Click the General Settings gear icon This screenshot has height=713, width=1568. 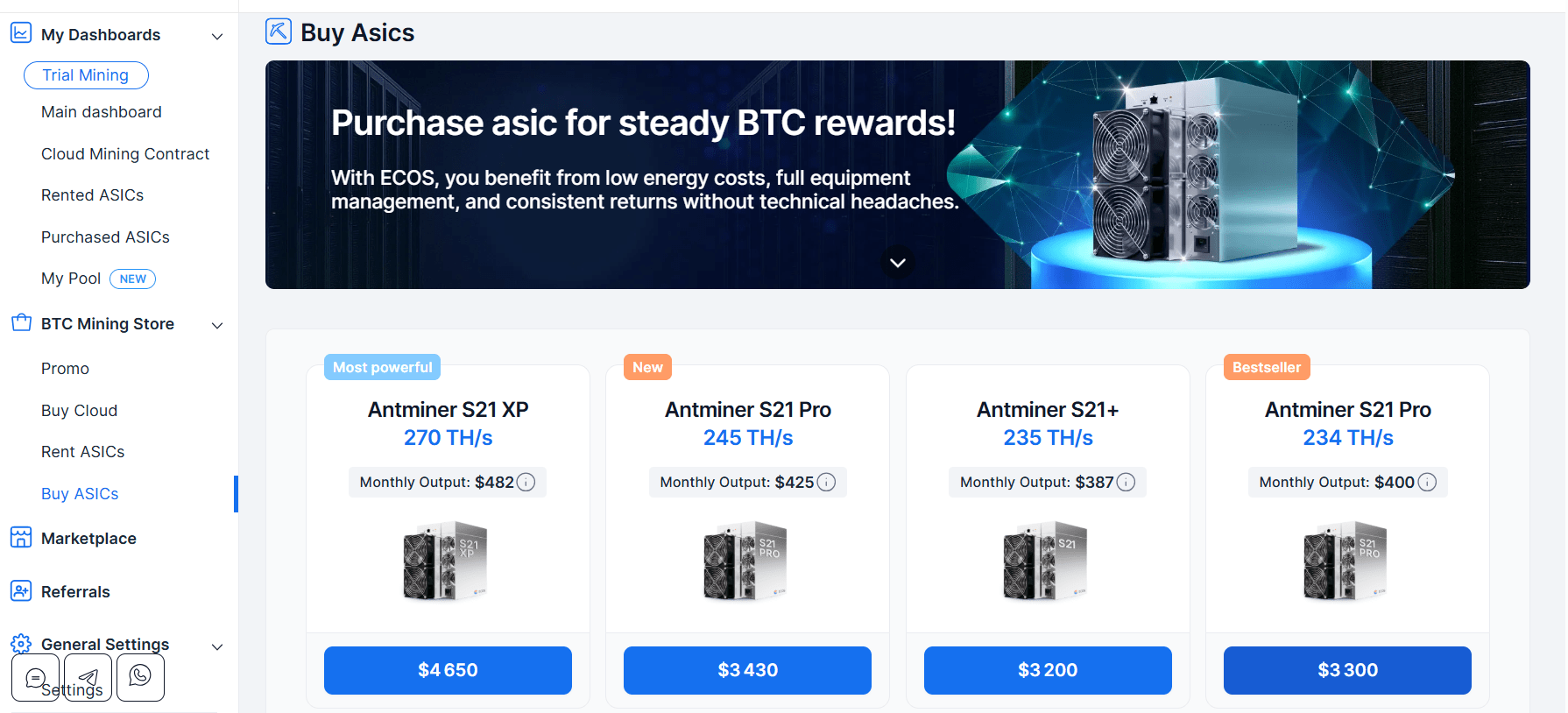pos(21,645)
